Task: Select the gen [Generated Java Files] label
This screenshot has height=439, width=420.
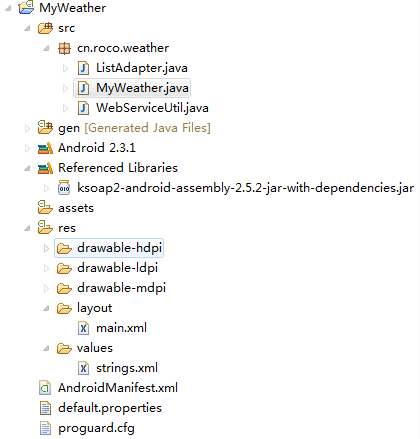Action: (134, 128)
